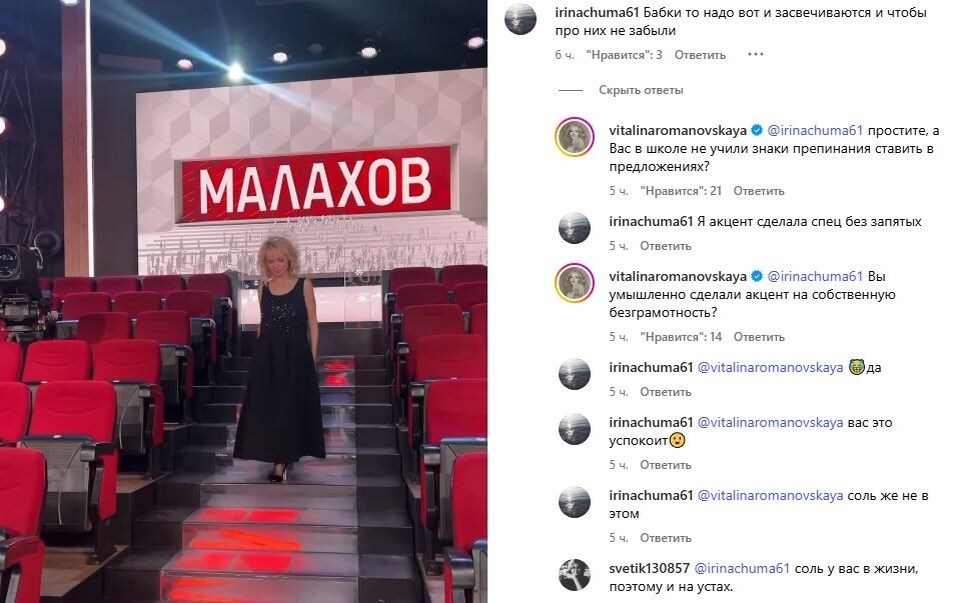
Task: Click vitalinaromanovskaya's profile picture on first reply
Action: click(x=574, y=137)
